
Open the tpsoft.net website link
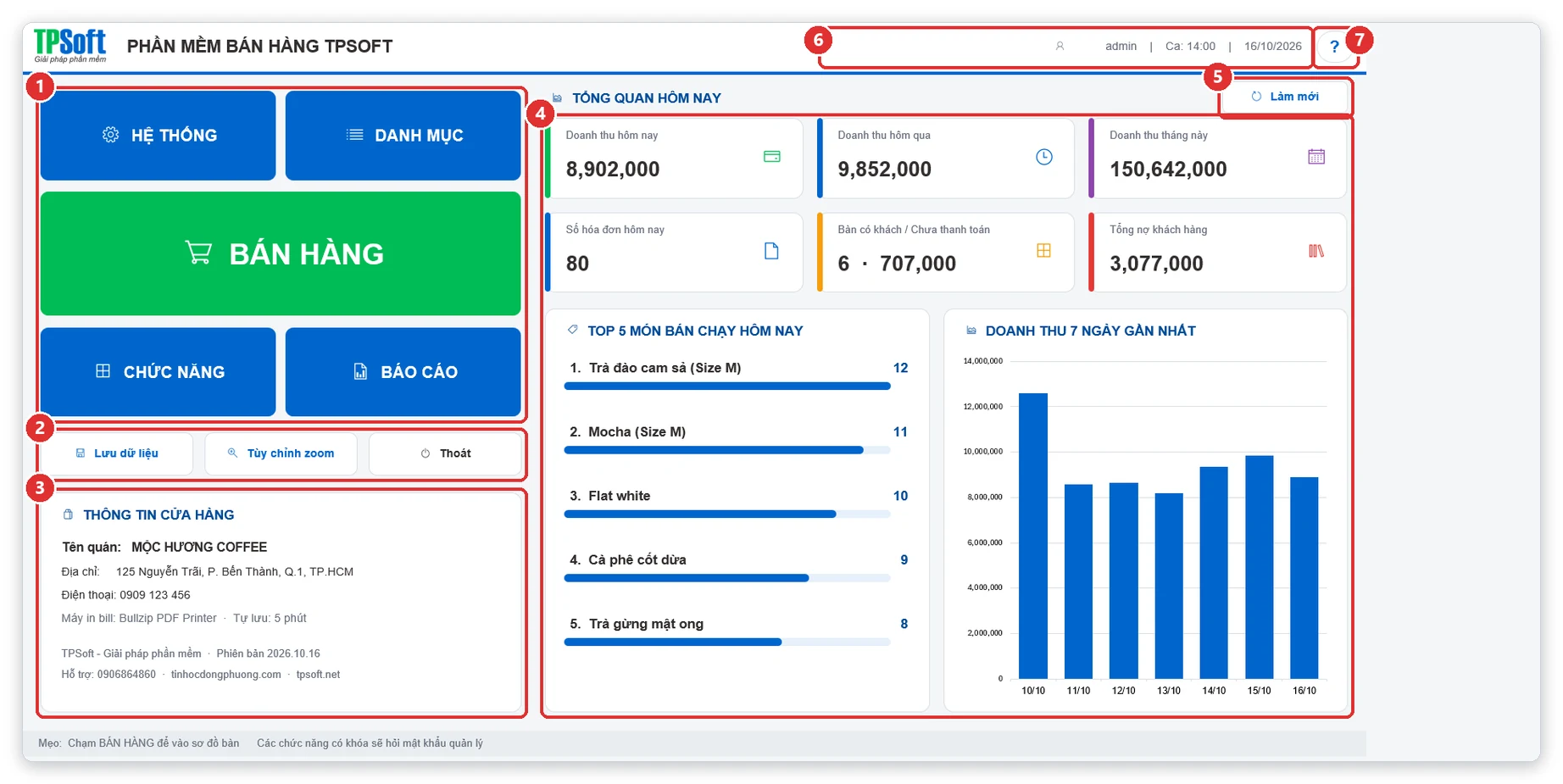[318, 675]
